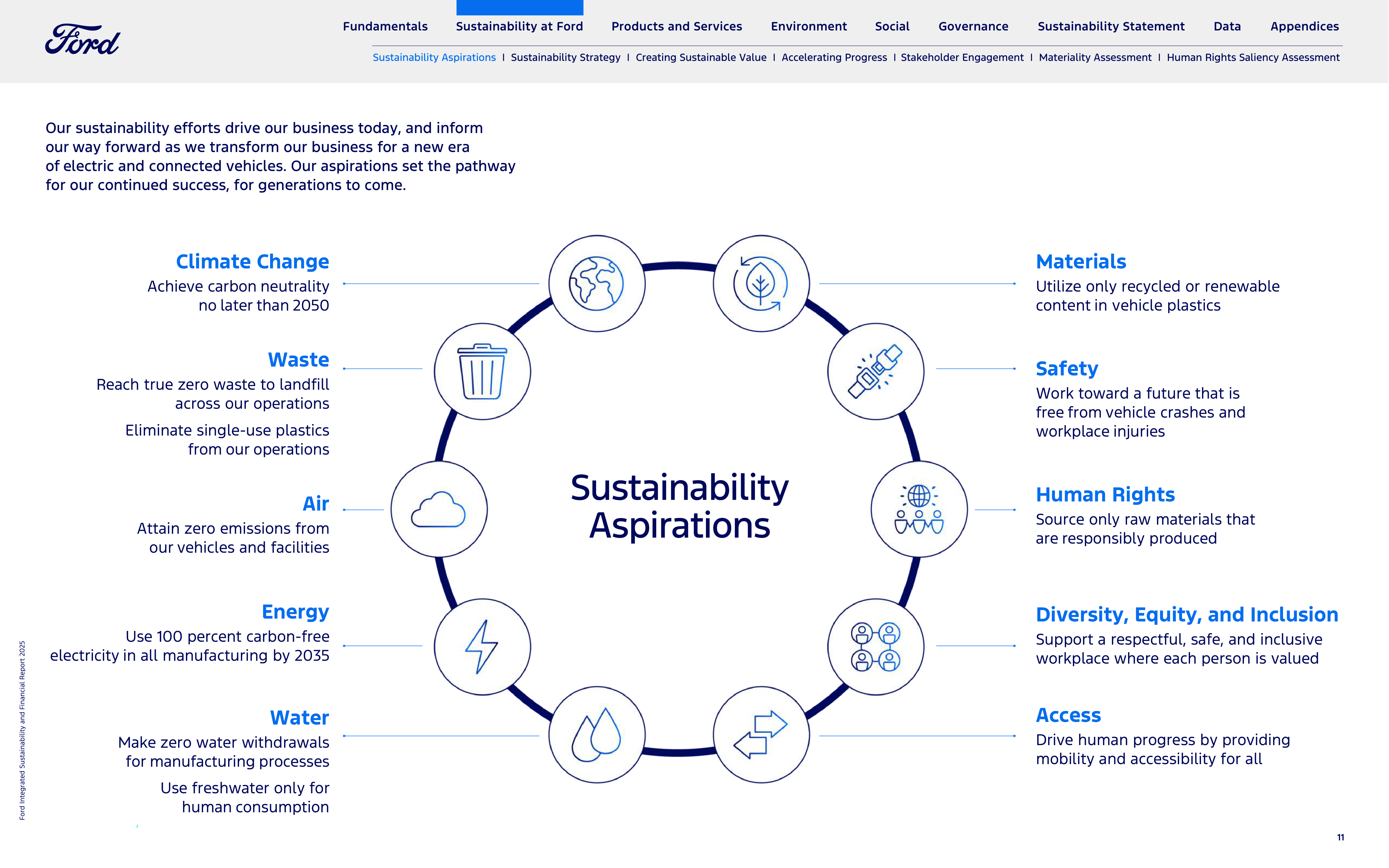Open the Products and Services tab

(x=677, y=26)
